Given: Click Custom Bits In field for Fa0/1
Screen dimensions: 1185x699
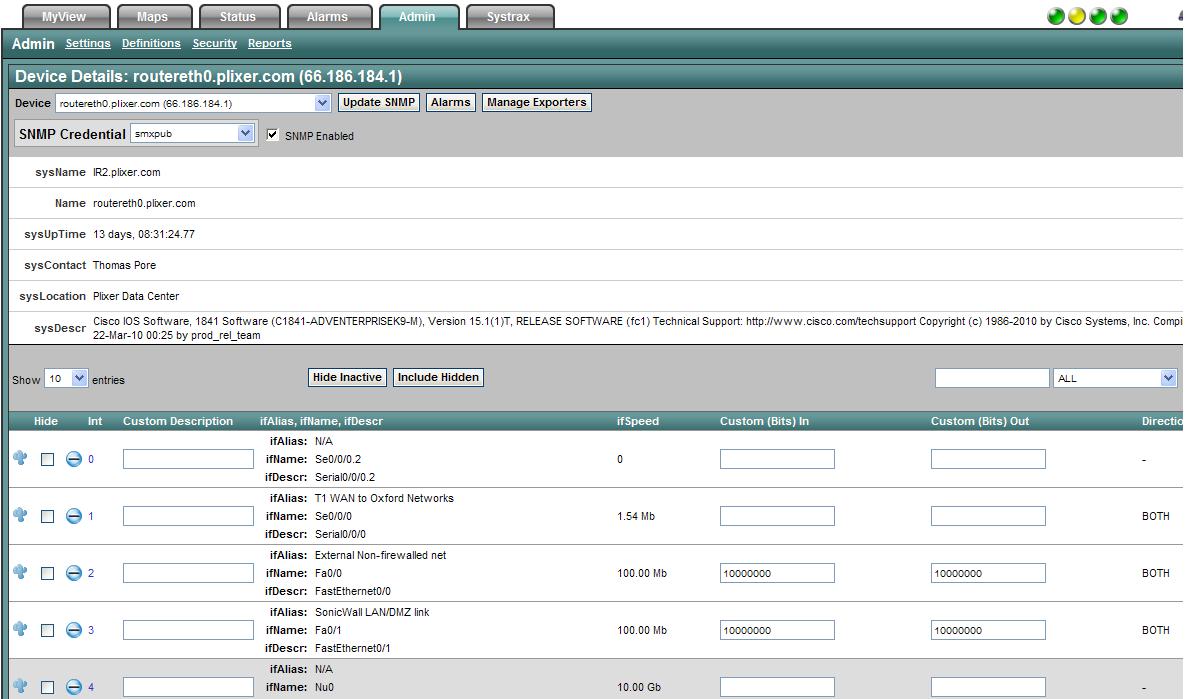Looking at the screenshot, I should coord(777,630).
